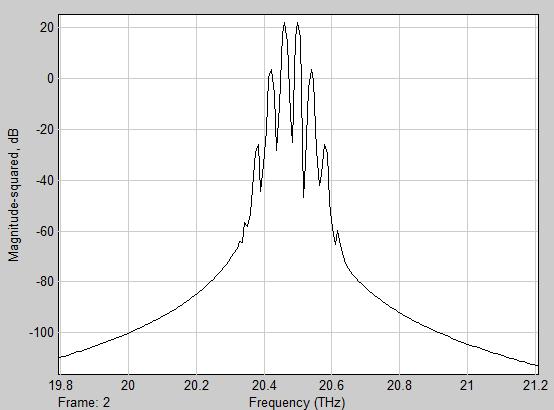The width and height of the screenshot is (554, 410).
Task: Click the x-axis tick label '20.6'
Action: [x=331, y=385]
